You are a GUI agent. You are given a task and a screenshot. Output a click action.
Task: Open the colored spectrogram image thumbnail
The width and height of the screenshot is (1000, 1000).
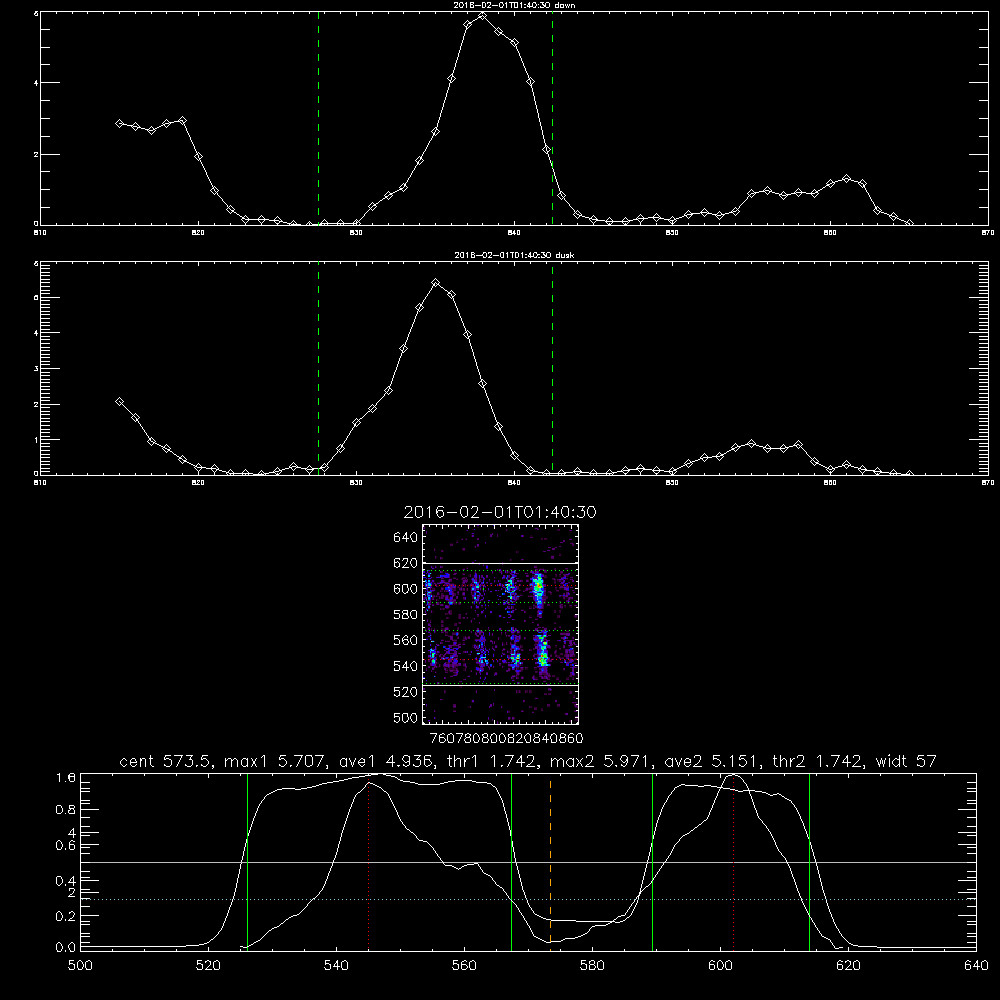[501, 624]
